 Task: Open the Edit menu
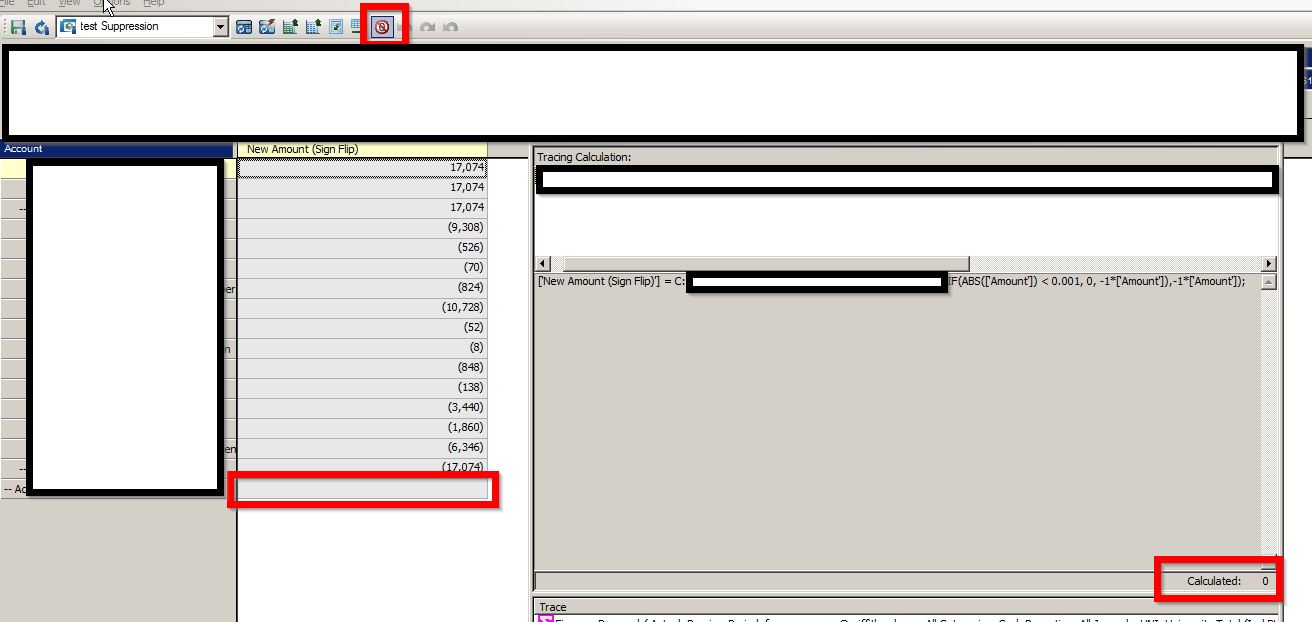(x=36, y=3)
